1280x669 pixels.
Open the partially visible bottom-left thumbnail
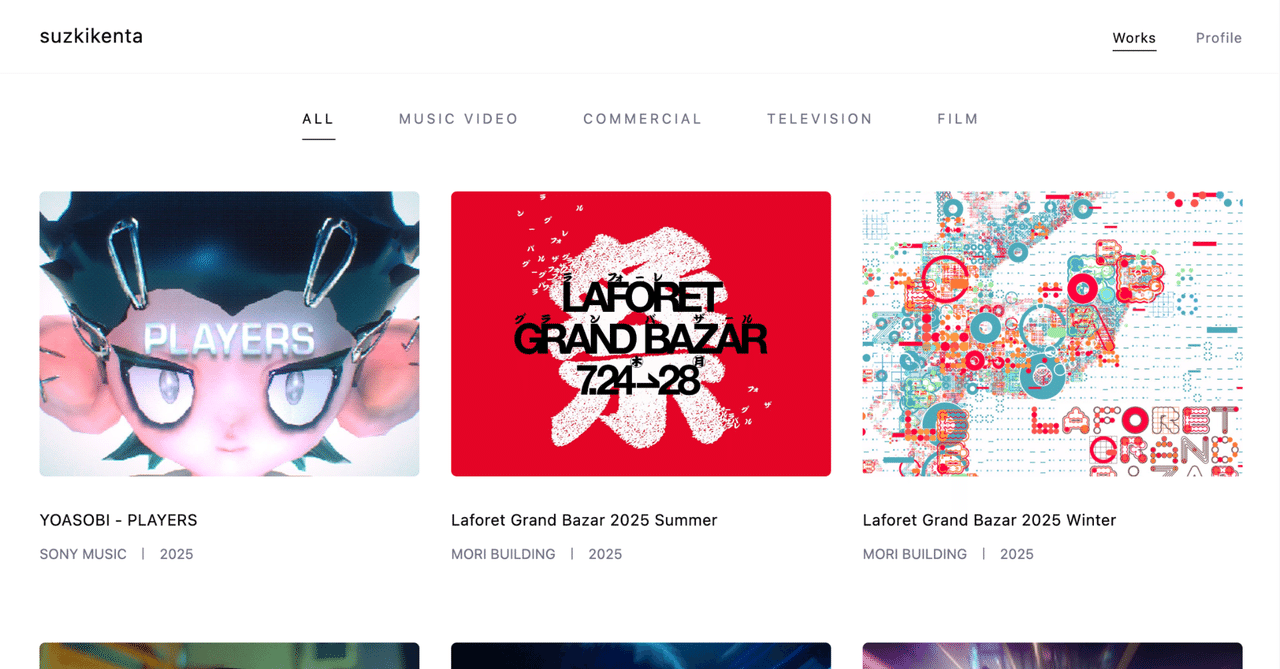229,656
